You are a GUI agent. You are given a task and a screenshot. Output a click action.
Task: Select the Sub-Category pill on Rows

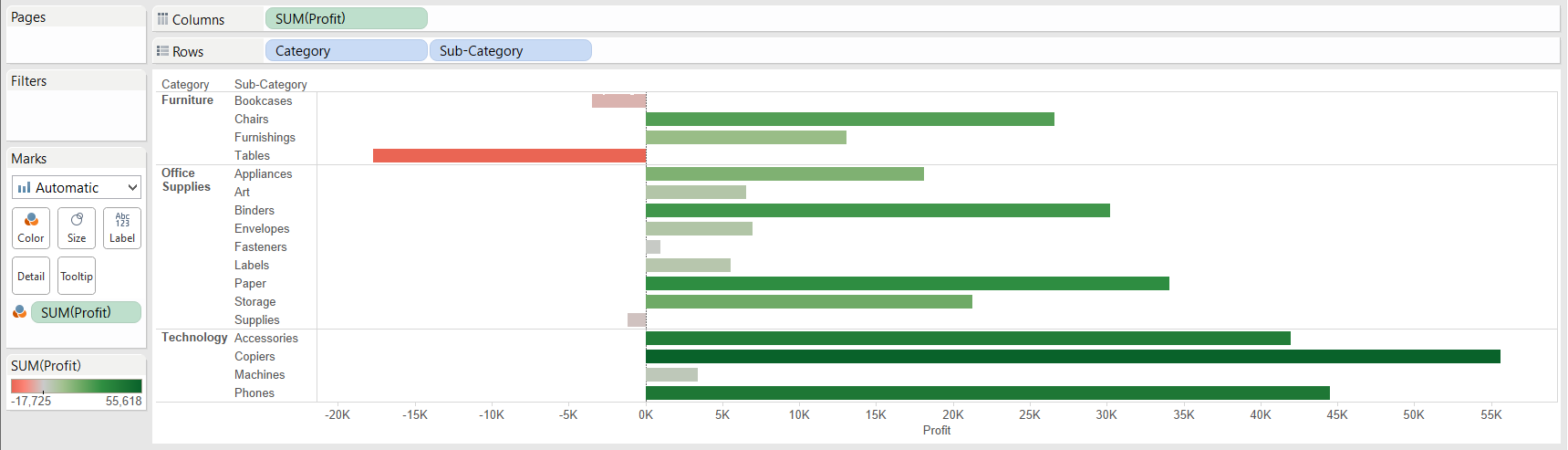(x=510, y=50)
